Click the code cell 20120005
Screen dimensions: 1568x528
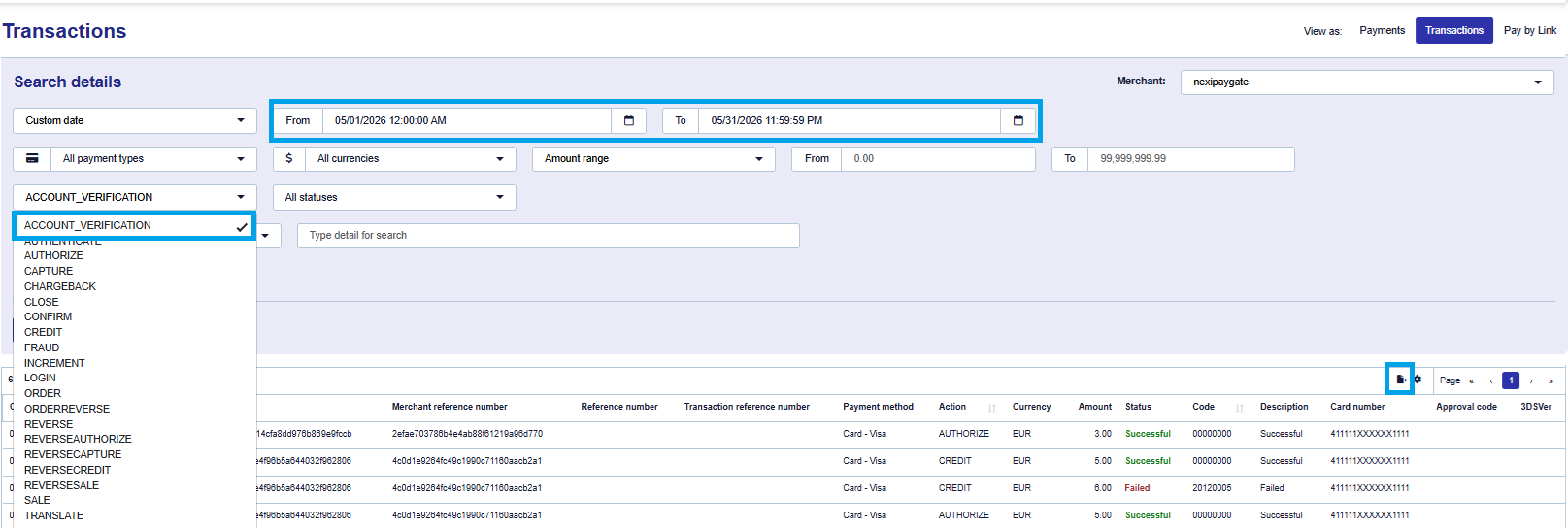(1212, 488)
